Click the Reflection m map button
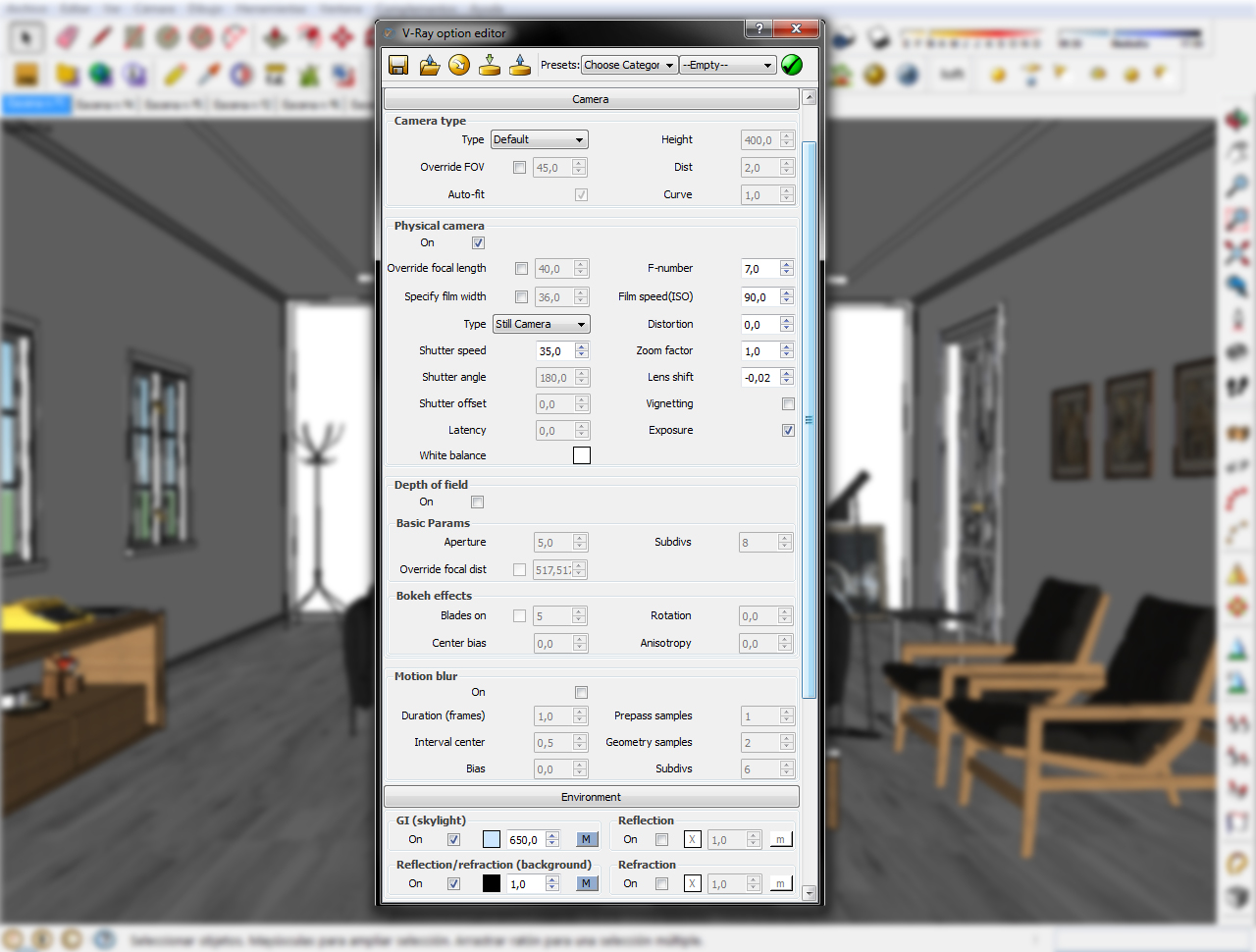 pyautogui.click(x=780, y=839)
